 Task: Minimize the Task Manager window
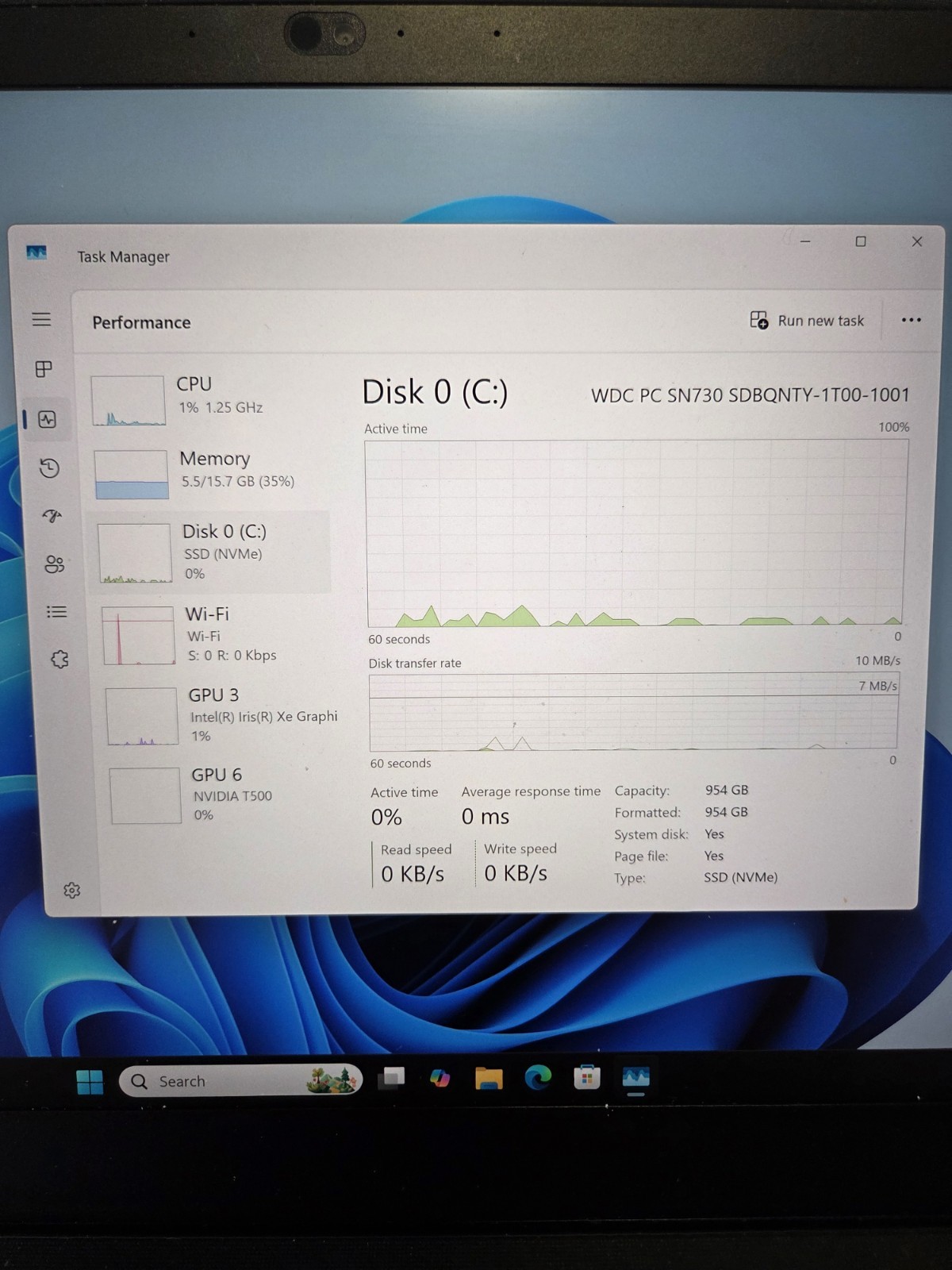(x=805, y=241)
